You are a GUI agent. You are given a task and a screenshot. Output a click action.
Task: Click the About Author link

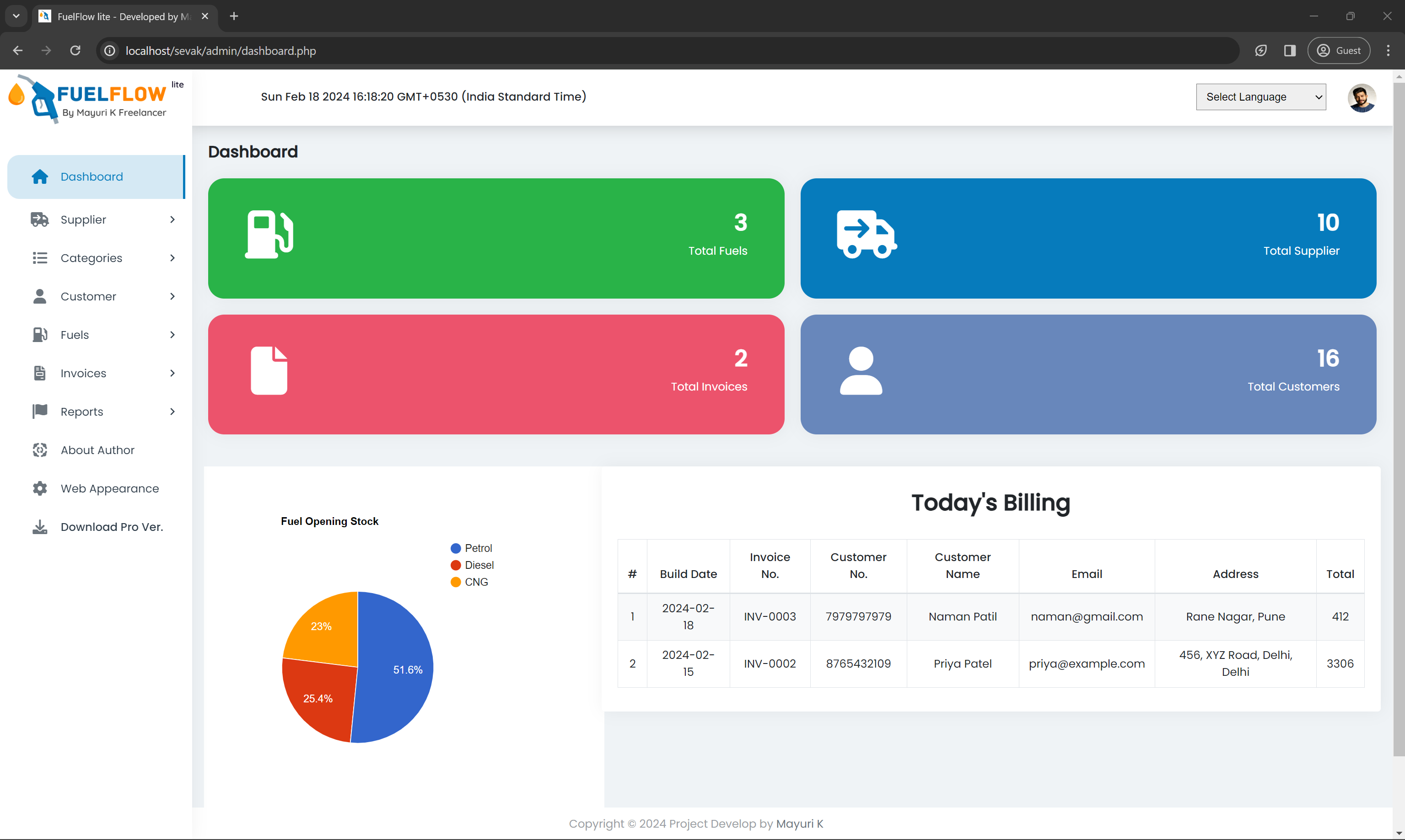[97, 449]
